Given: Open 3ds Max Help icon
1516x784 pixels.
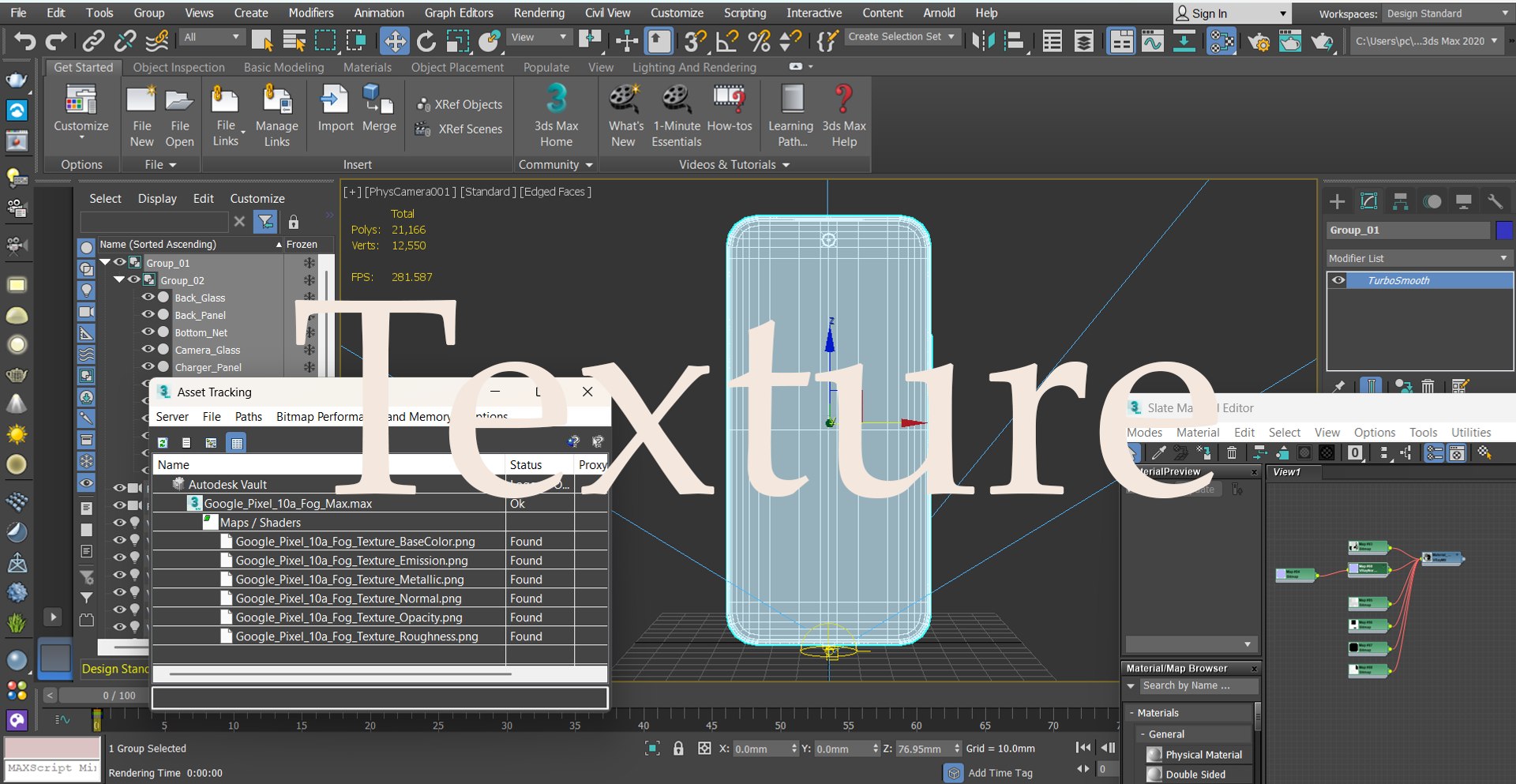Looking at the screenshot, I should (x=844, y=116).
